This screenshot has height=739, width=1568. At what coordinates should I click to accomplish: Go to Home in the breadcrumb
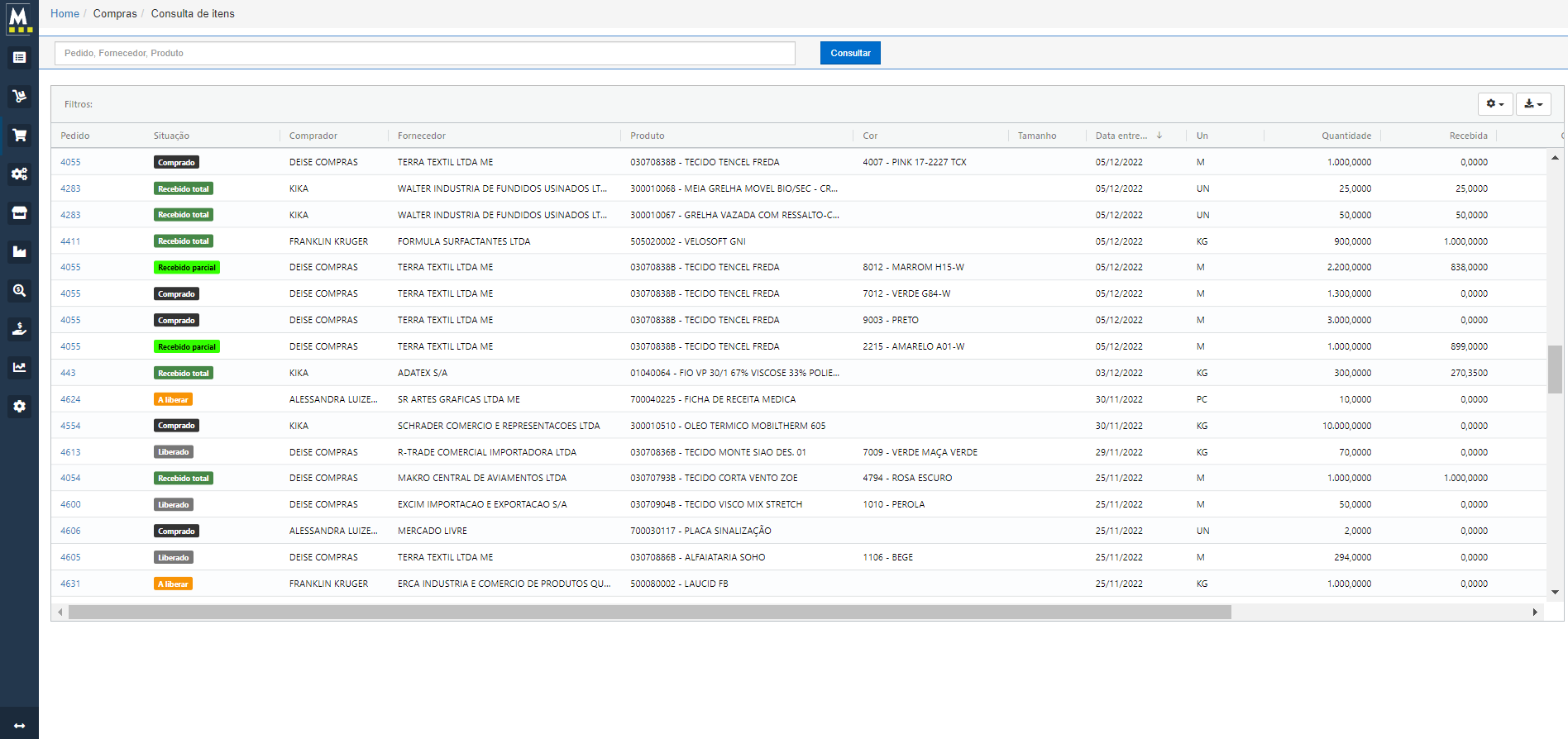pos(65,14)
